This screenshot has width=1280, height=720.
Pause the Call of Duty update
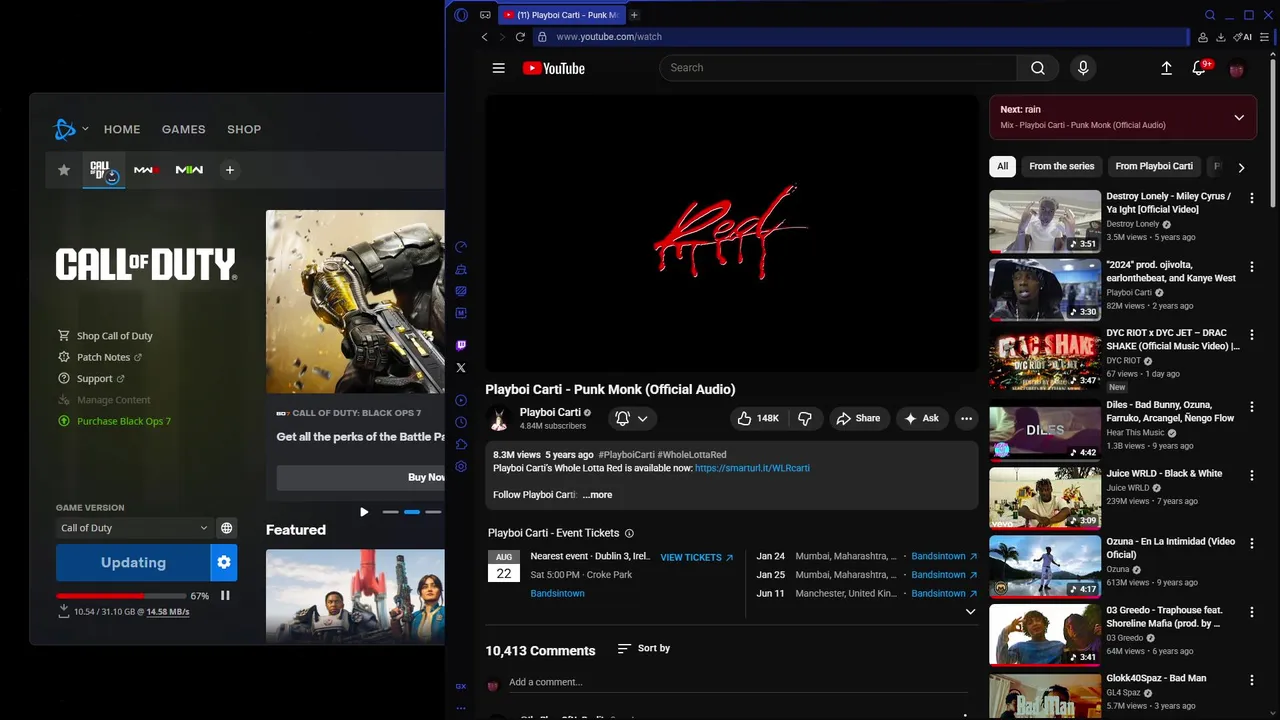pyautogui.click(x=225, y=596)
